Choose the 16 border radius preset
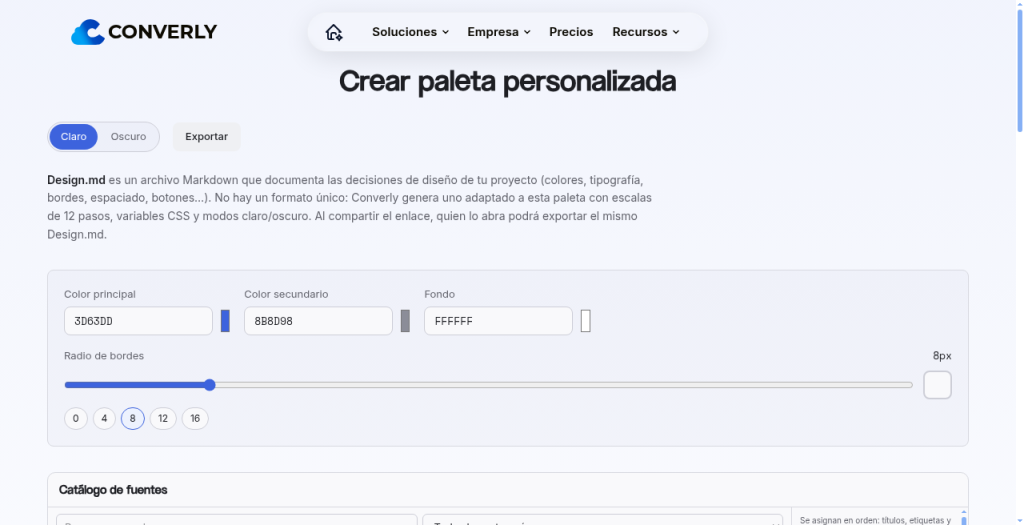 195,419
